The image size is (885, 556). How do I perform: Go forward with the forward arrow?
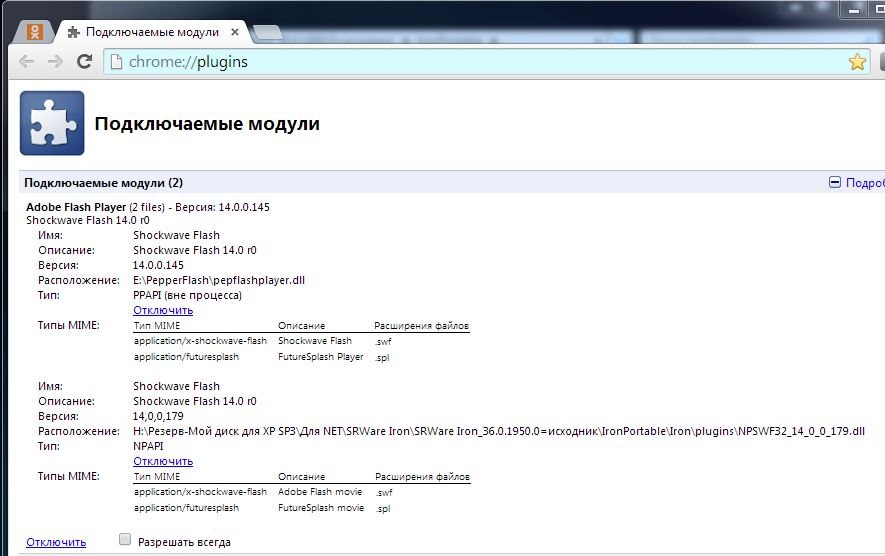pyautogui.click(x=55, y=62)
